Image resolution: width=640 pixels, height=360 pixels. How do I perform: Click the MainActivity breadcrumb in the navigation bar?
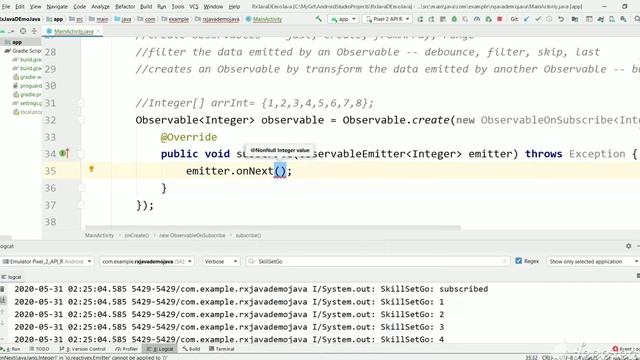[x=264, y=19]
